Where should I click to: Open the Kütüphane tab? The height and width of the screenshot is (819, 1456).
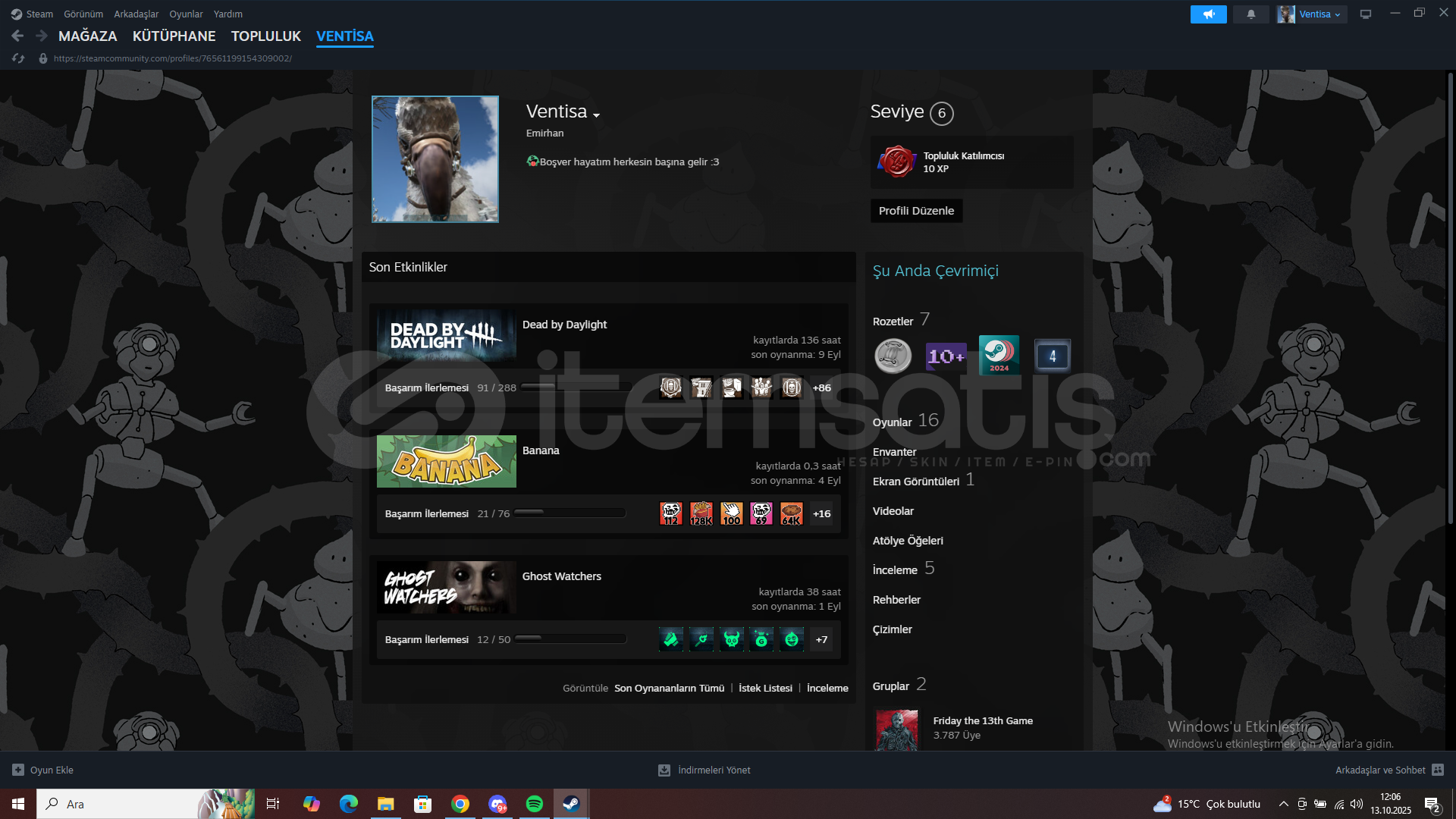(x=174, y=36)
